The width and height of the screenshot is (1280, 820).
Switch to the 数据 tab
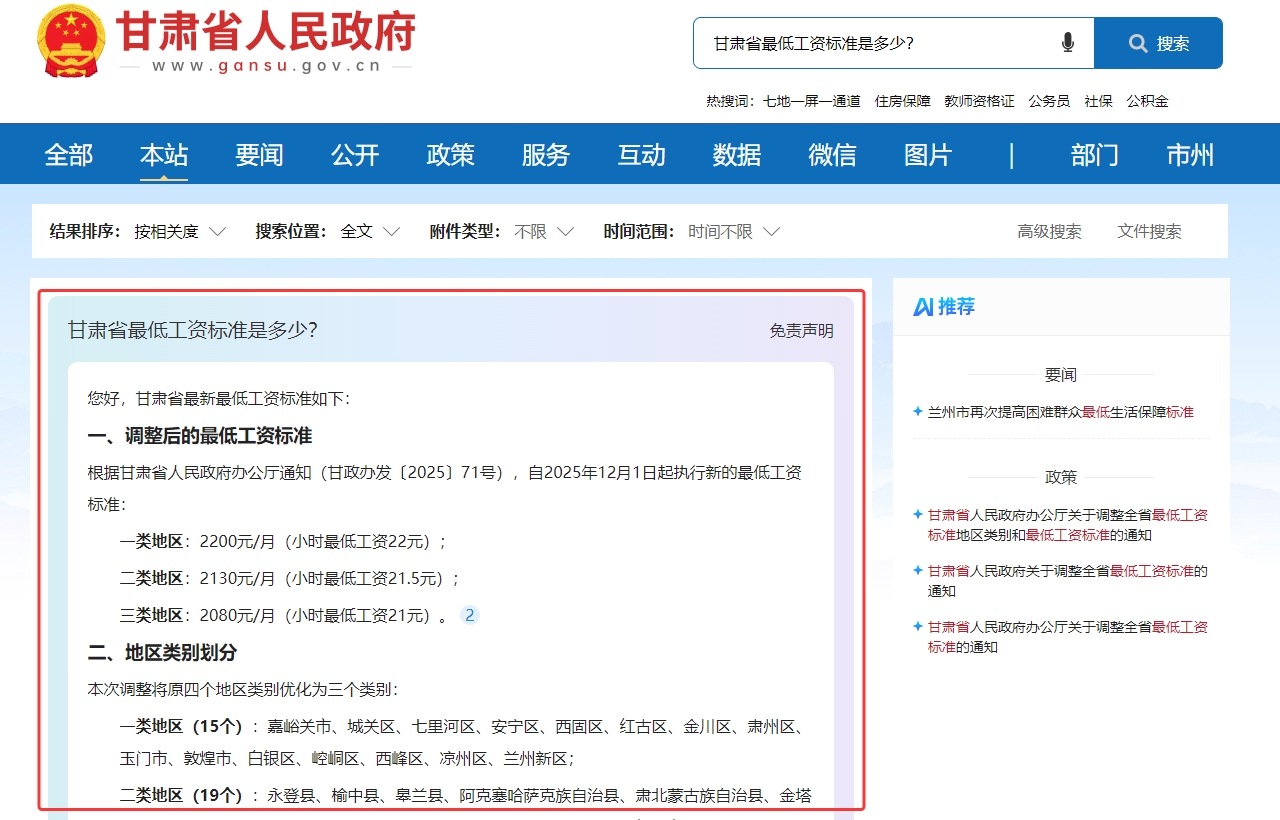(736, 154)
